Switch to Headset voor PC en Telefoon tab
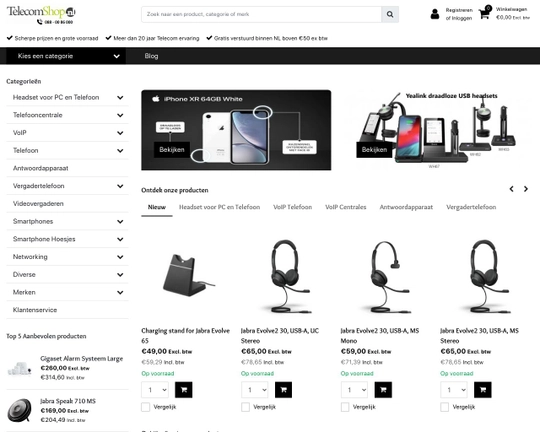The width and height of the screenshot is (540, 432). tap(219, 207)
